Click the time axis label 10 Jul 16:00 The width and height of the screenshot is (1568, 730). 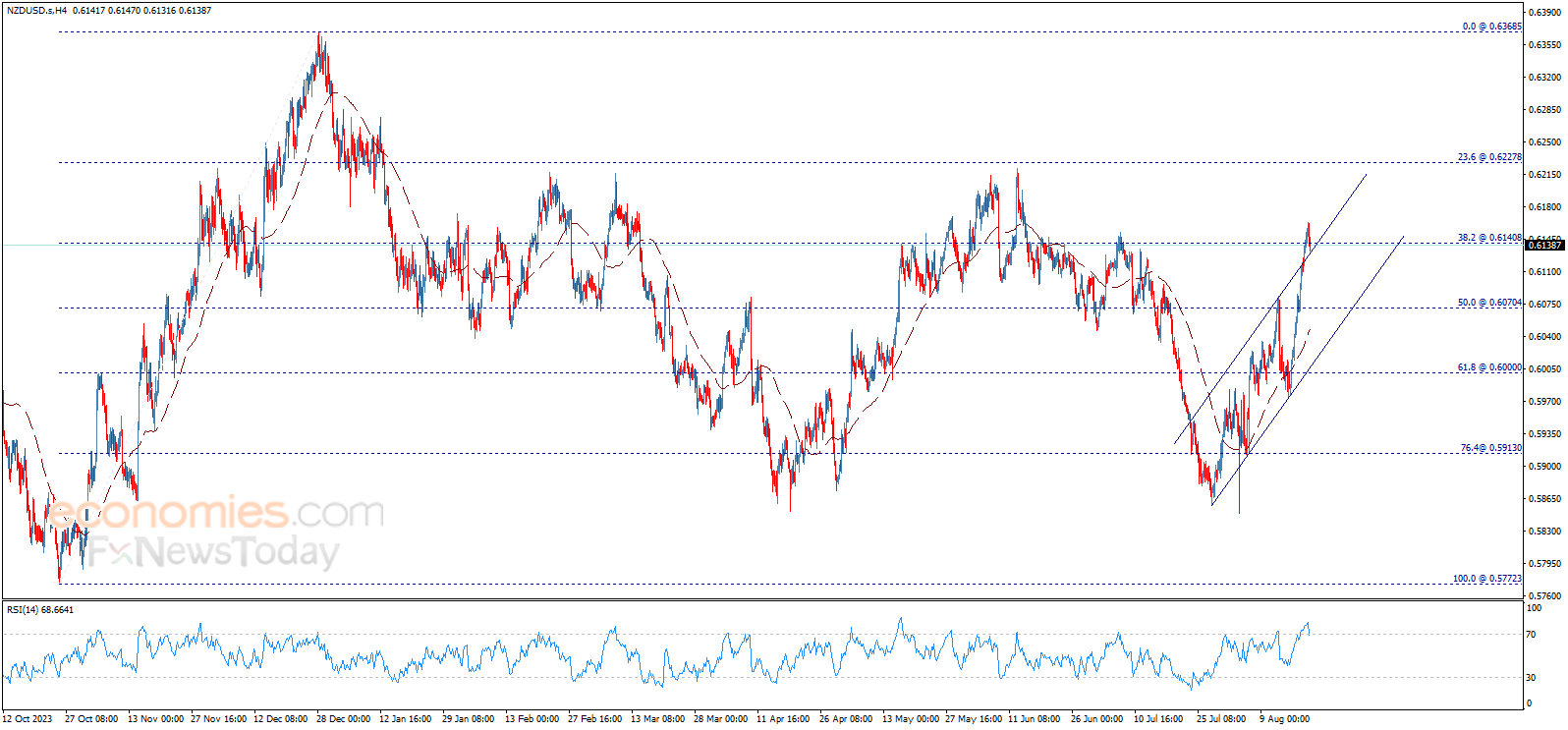tap(1159, 719)
